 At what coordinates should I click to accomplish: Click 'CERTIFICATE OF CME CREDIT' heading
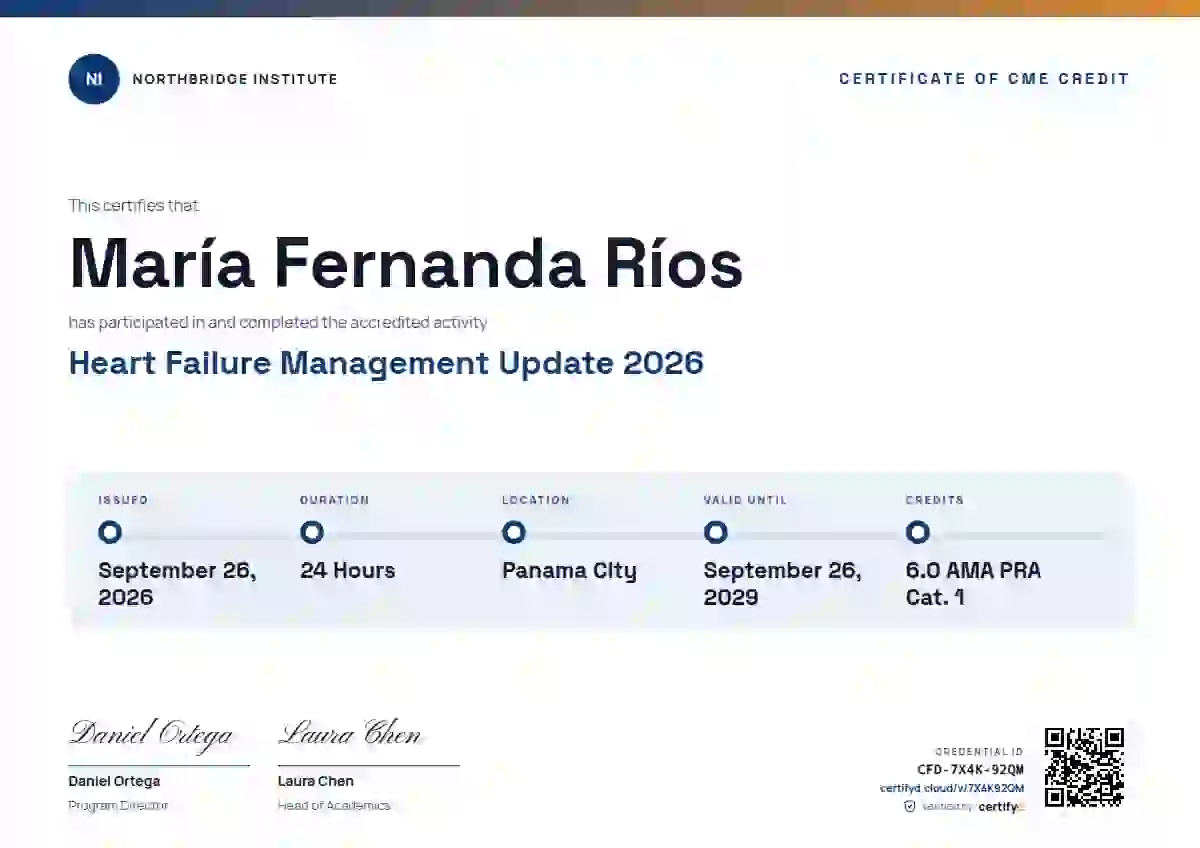click(x=984, y=79)
